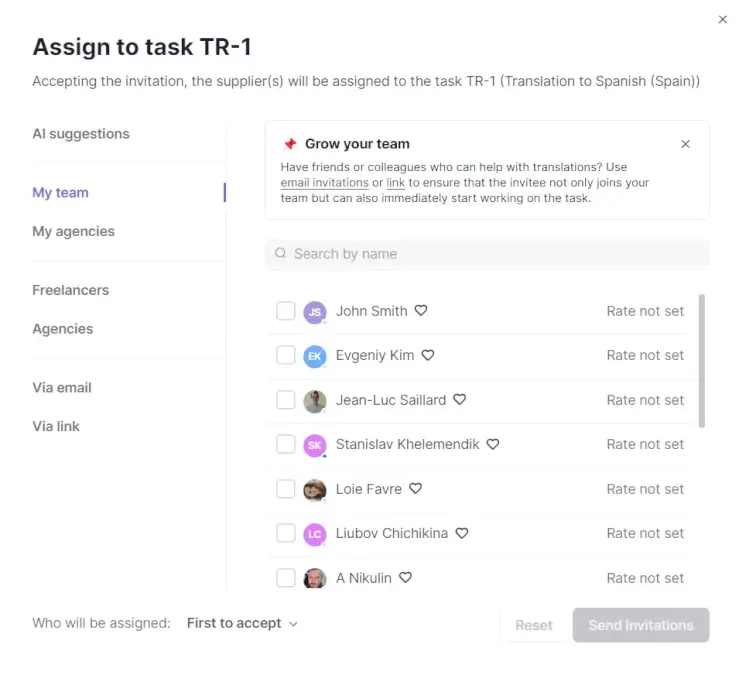Tick Loie Favre's checkbox

click(286, 489)
